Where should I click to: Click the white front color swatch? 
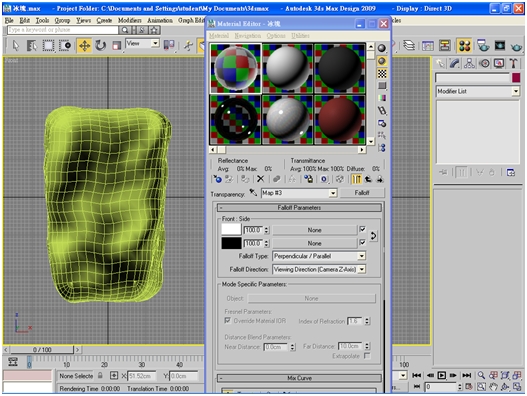click(231, 230)
